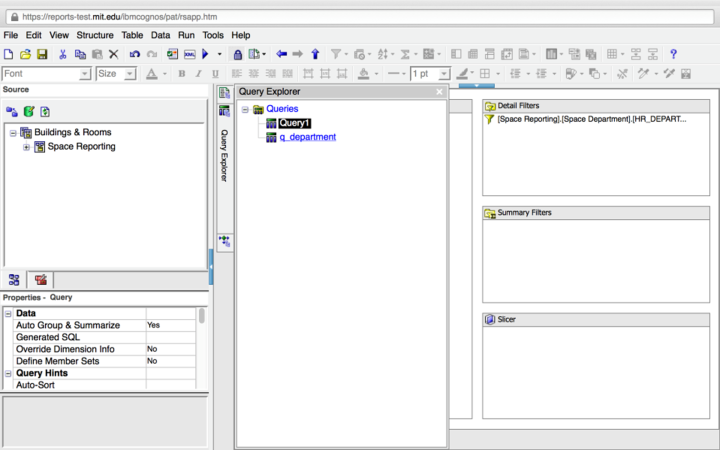Click the Run report play icon
720x450 pixels.
205,54
